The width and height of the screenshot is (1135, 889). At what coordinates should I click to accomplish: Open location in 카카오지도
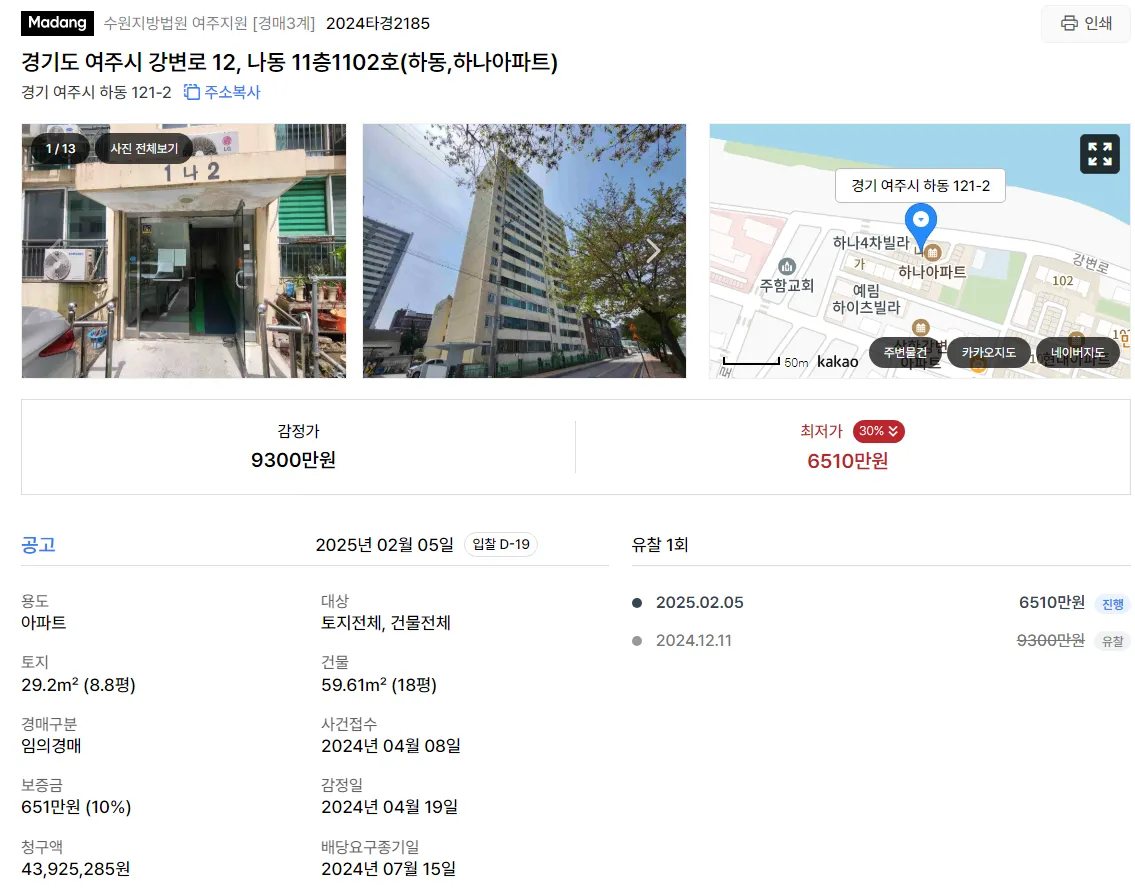pos(988,353)
